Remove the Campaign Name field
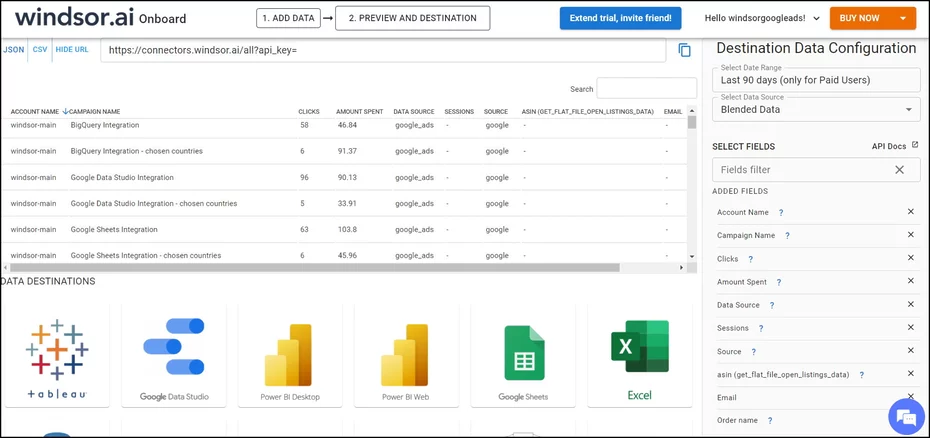Viewport: 930px width, 438px height. pyautogui.click(x=910, y=235)
